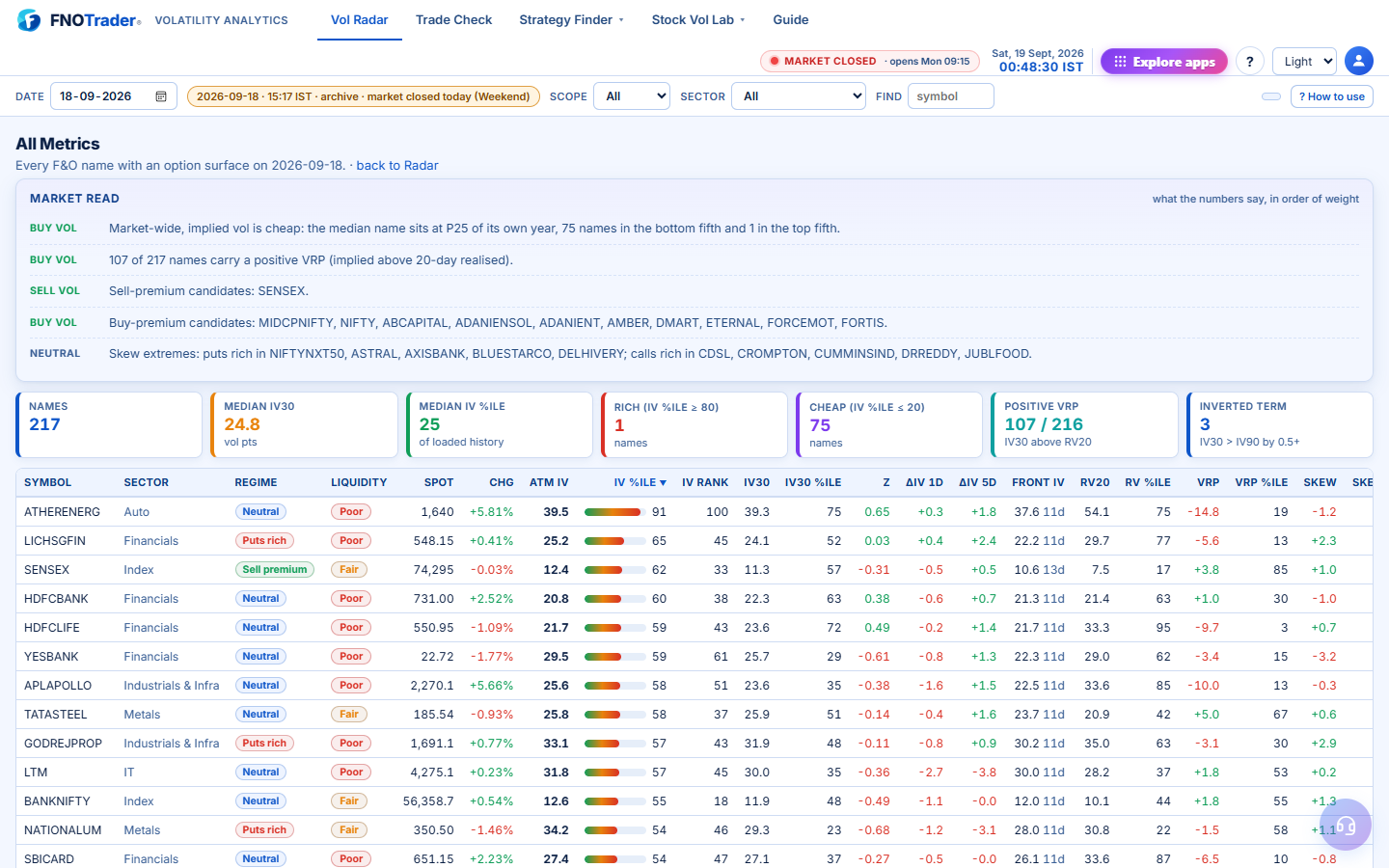Image resolution: width=1389 pixels, height=868 pixels.
Task: Open the How to use help
Action: pos(1332,96)
